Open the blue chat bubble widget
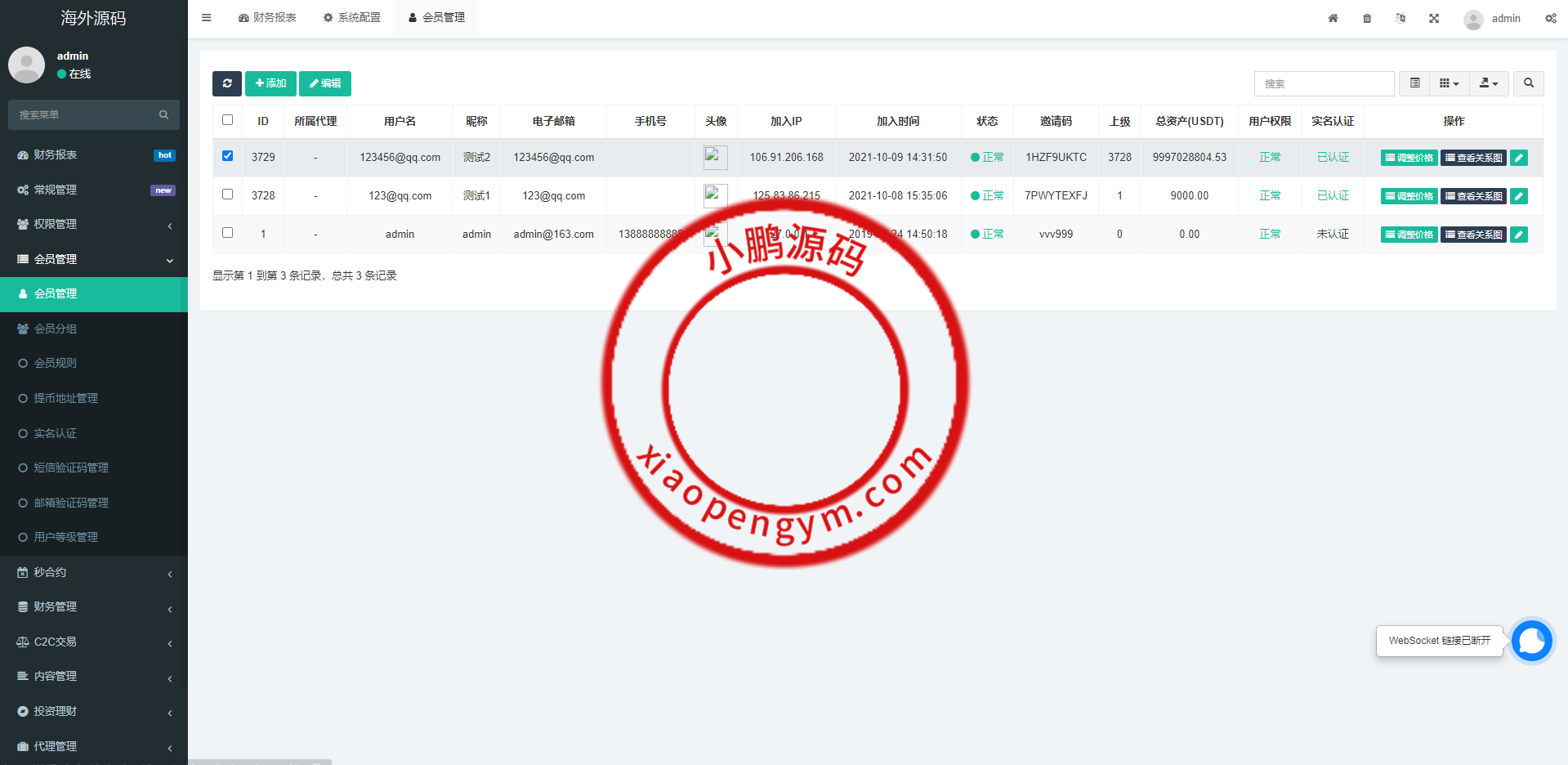 [1531, 641]
